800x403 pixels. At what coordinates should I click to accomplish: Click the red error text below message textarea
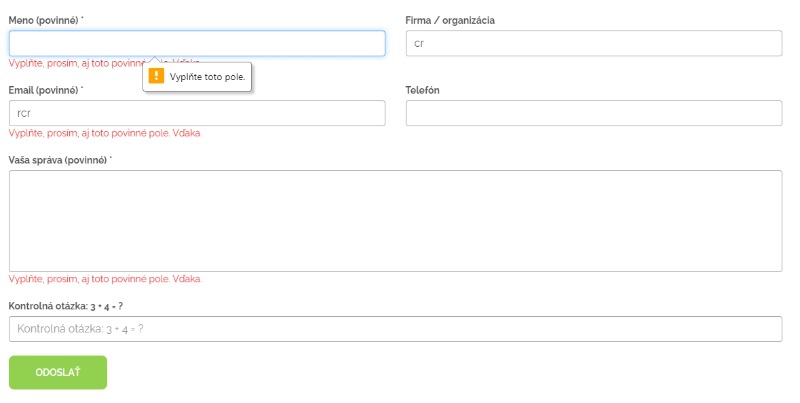pyautogui.click(x=105, y=279)
